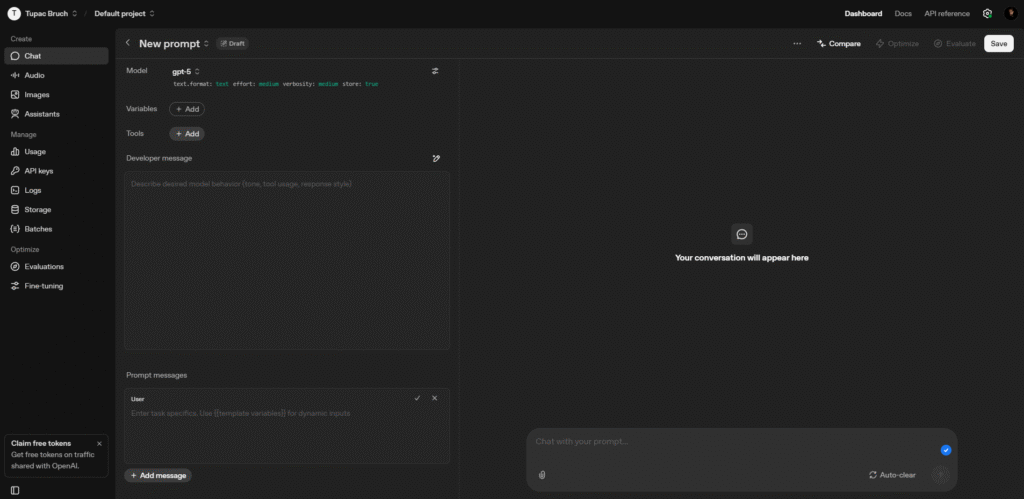Go back with the left arrow
The image size is (1024, 499).
coord(128,43)
